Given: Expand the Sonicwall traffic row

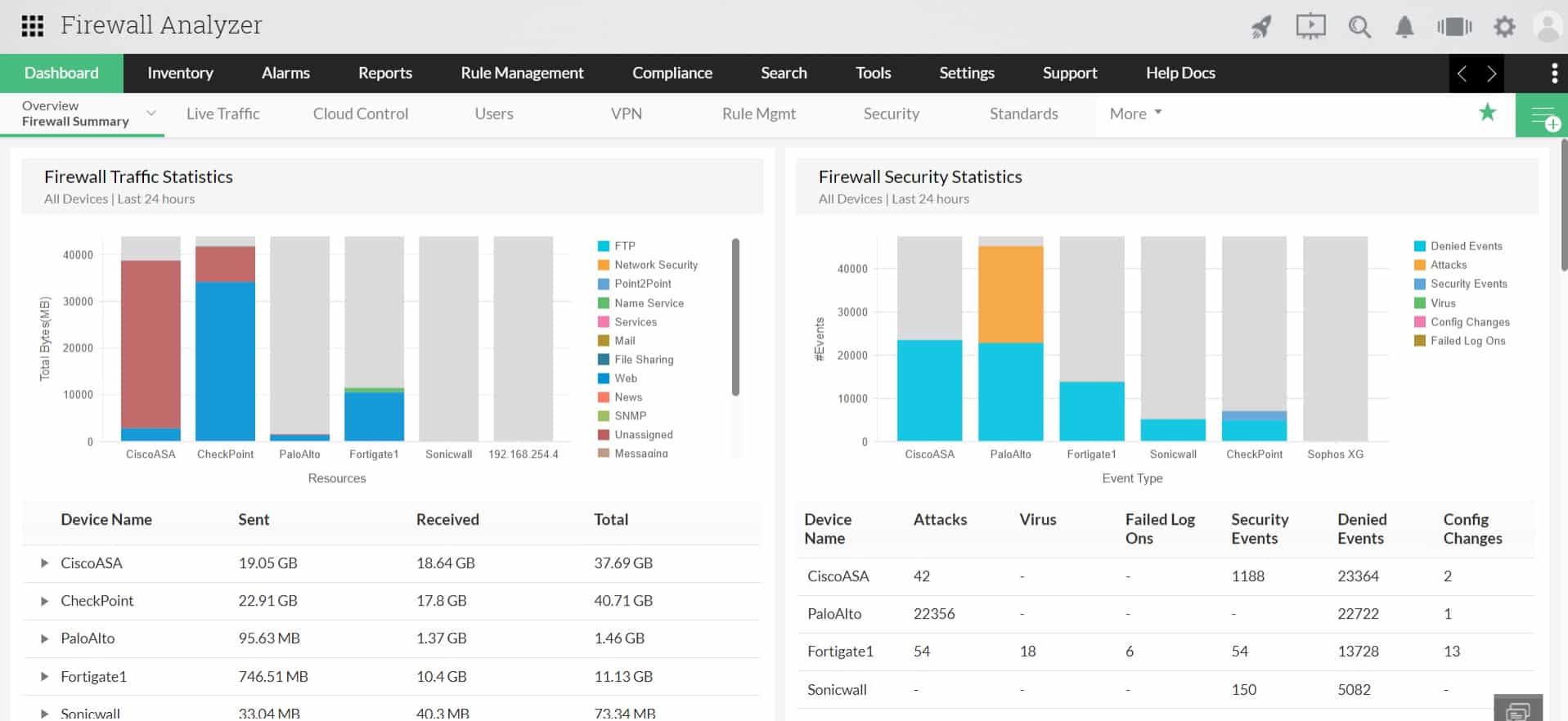Looking at the screenshot, I should (44, 714).
